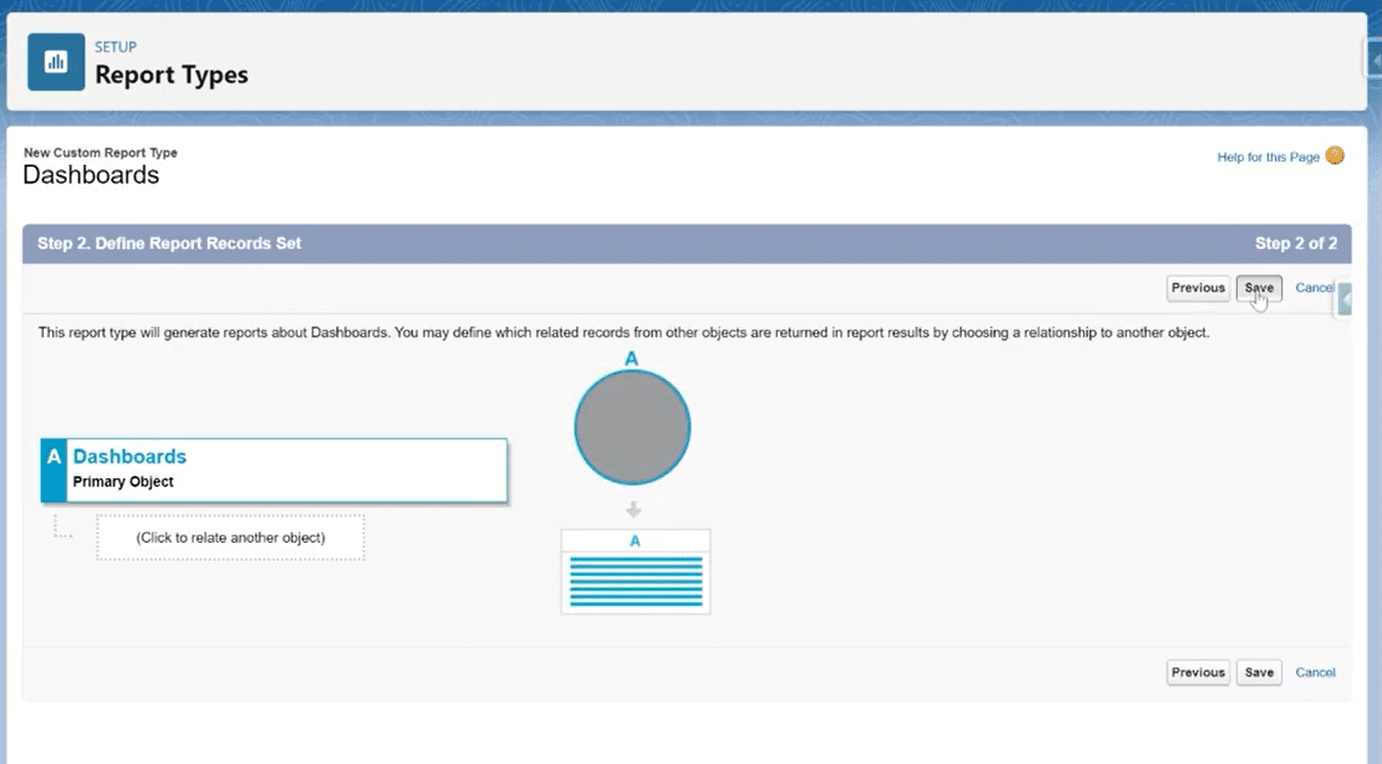Click the striped A table diagram

[x=636, y=571]
